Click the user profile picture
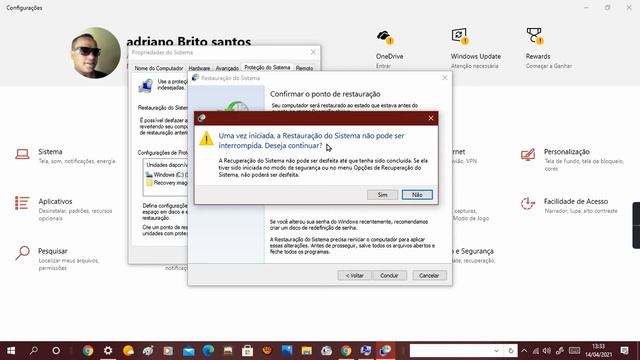Screen dimensions: 640x360 point(96,53)
